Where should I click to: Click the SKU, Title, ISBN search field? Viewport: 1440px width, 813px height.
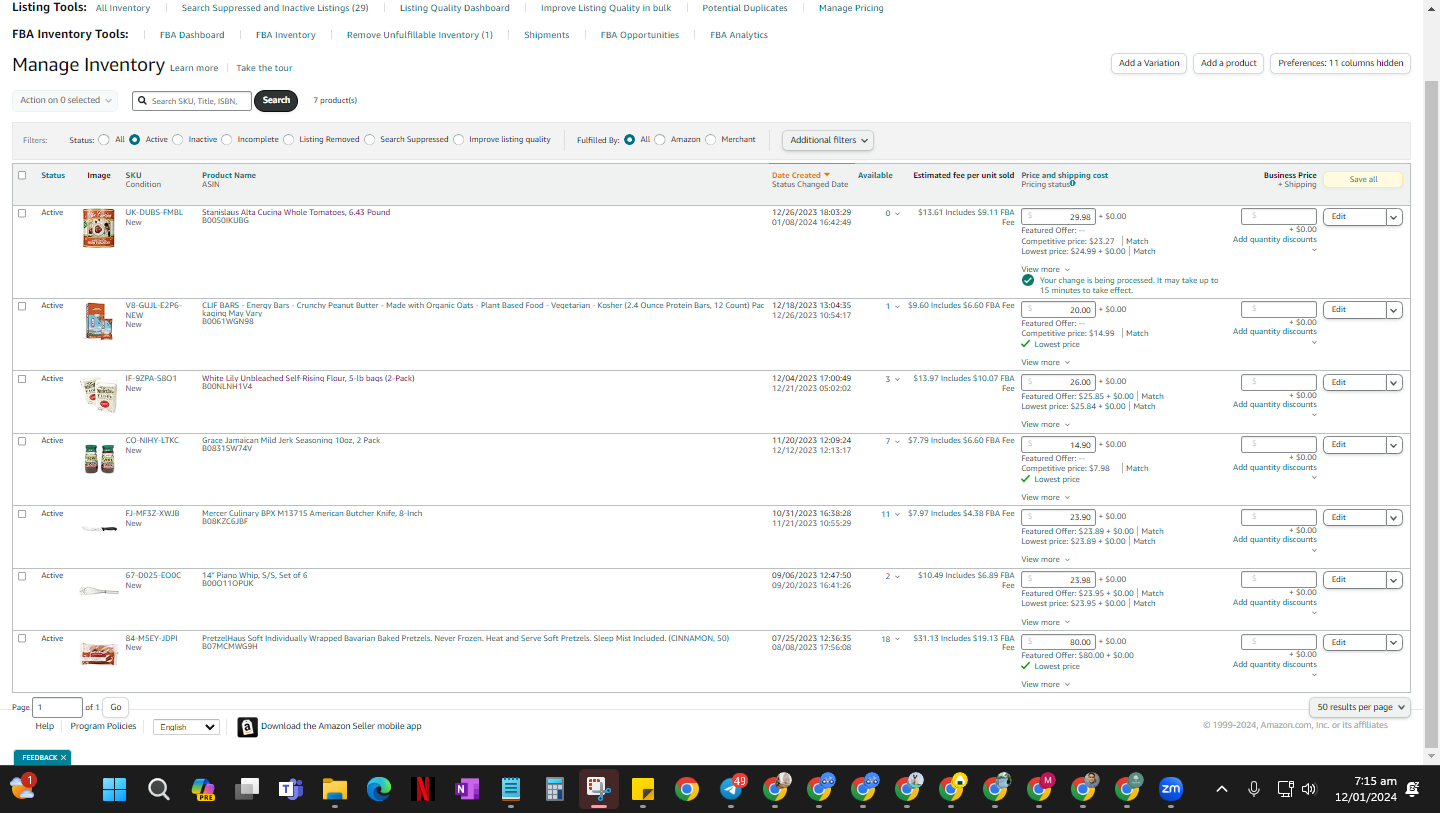click(x=192, y=101)
